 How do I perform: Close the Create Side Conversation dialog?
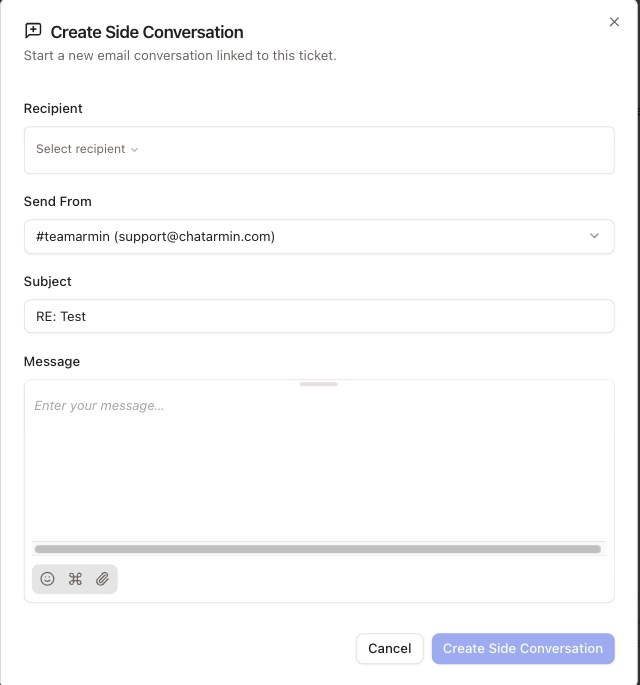tap(614, 22)
